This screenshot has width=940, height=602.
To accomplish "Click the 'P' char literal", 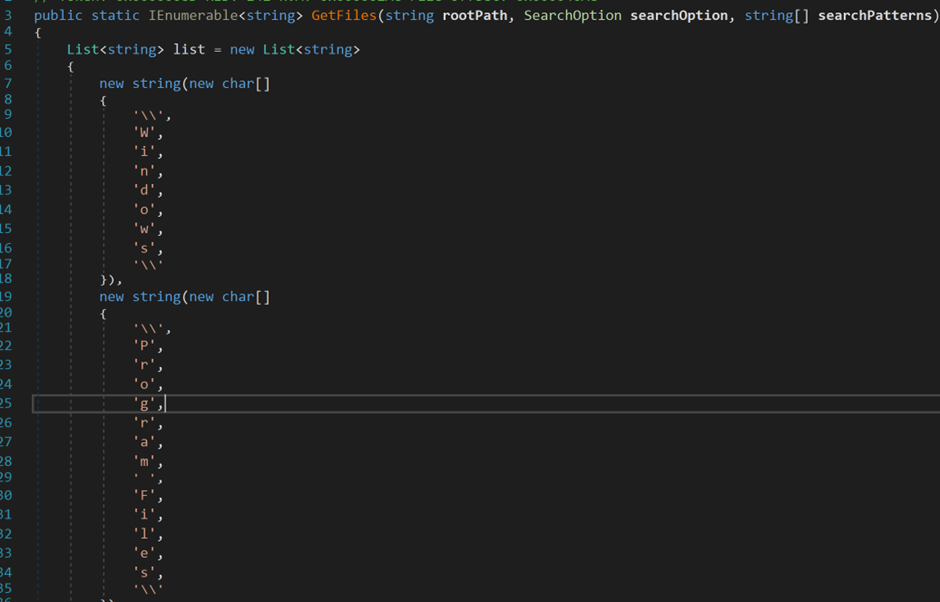I will pyautogui.click(x=144, y=346).
